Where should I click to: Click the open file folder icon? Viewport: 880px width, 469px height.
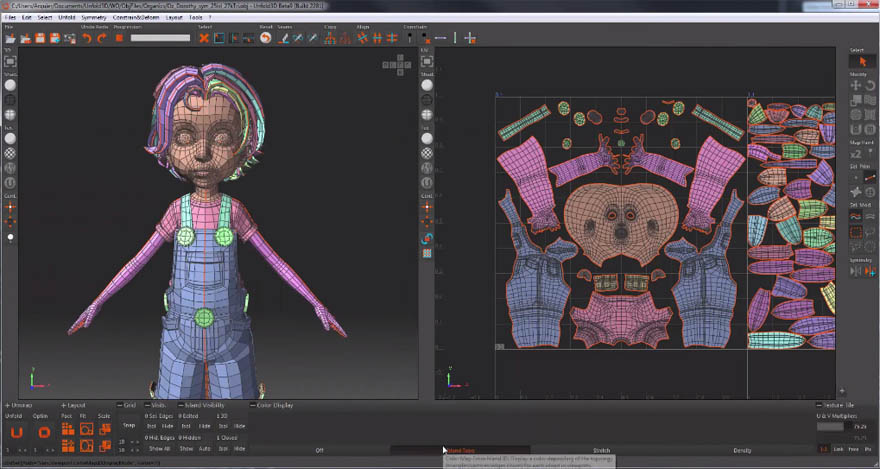pos(10,38)
